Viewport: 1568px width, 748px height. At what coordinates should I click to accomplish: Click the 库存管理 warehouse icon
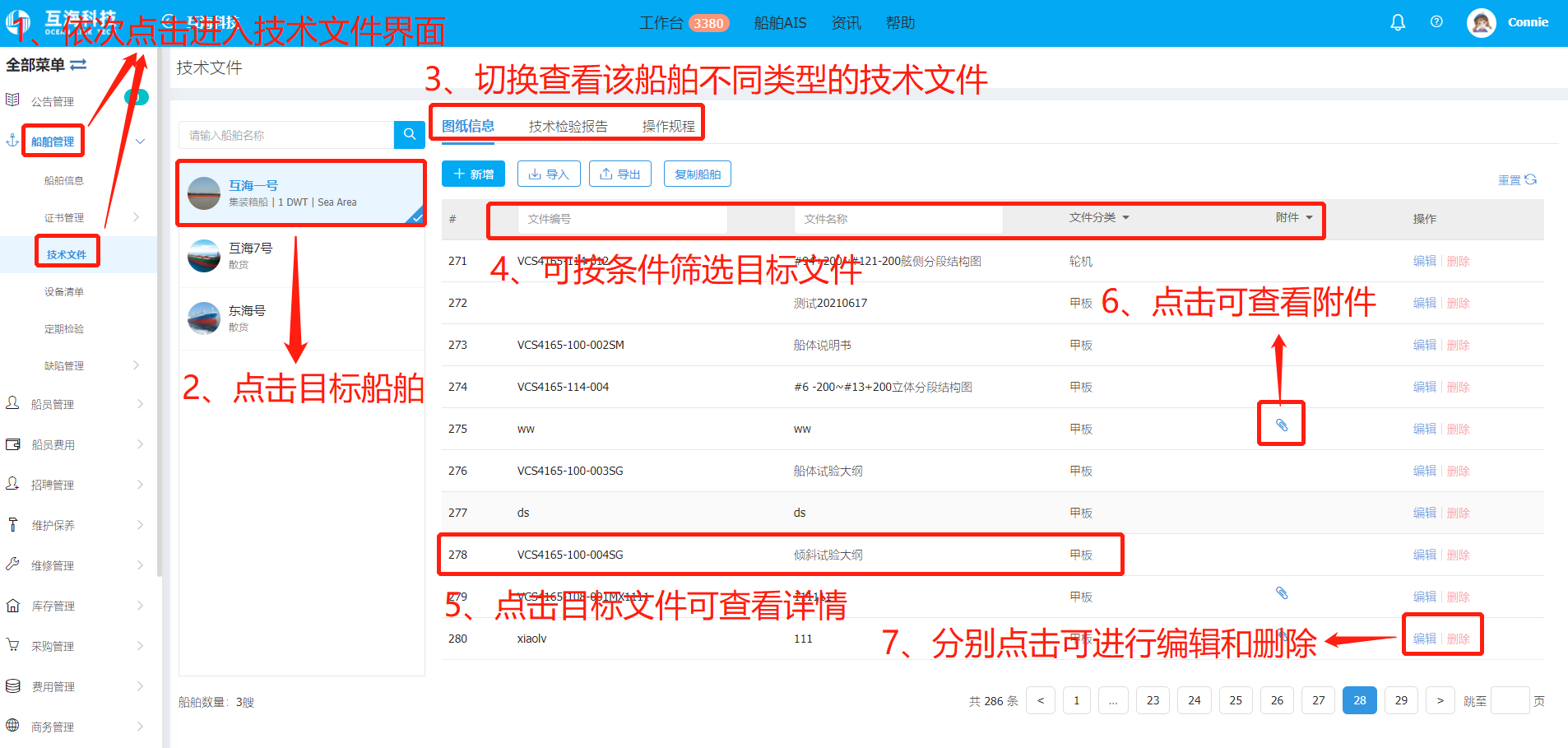12,605
